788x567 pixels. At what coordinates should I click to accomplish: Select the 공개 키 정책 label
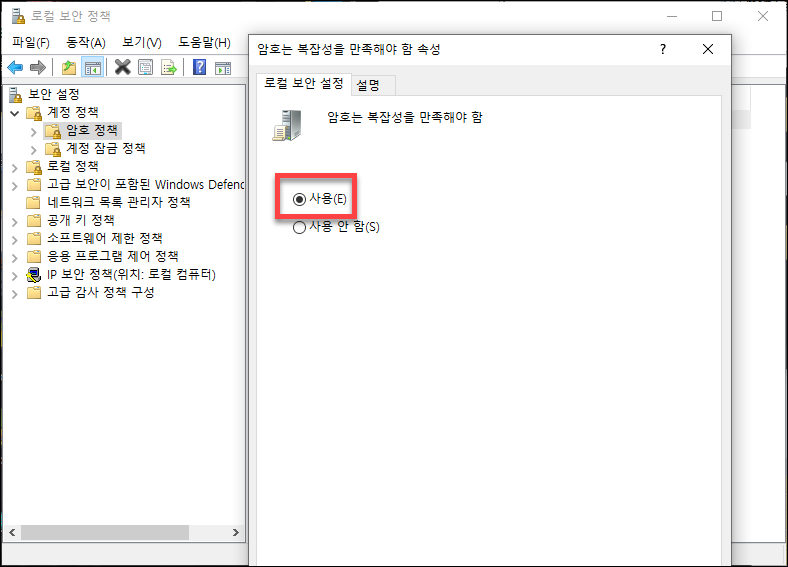tap(81, 221)
